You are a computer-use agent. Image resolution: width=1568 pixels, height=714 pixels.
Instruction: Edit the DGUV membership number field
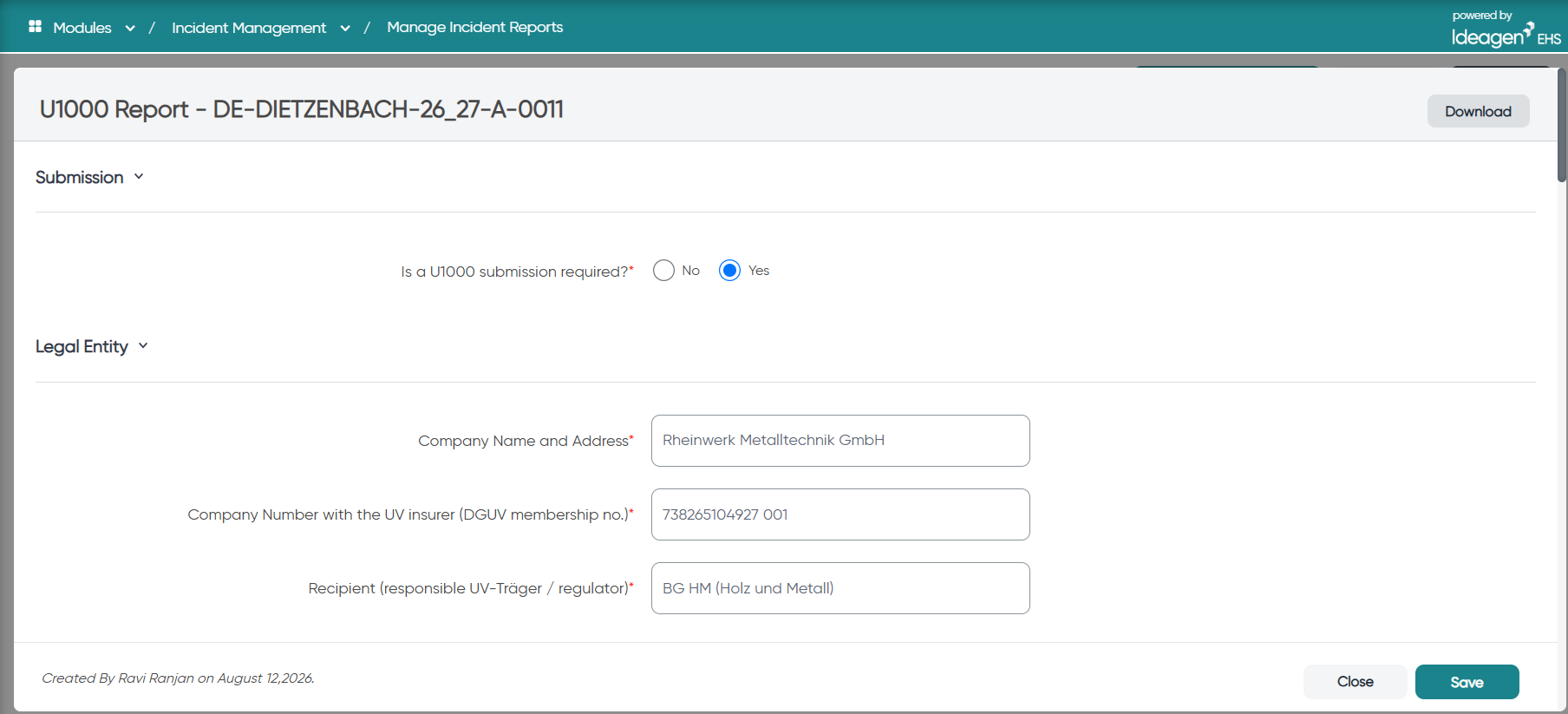(840, 514)
